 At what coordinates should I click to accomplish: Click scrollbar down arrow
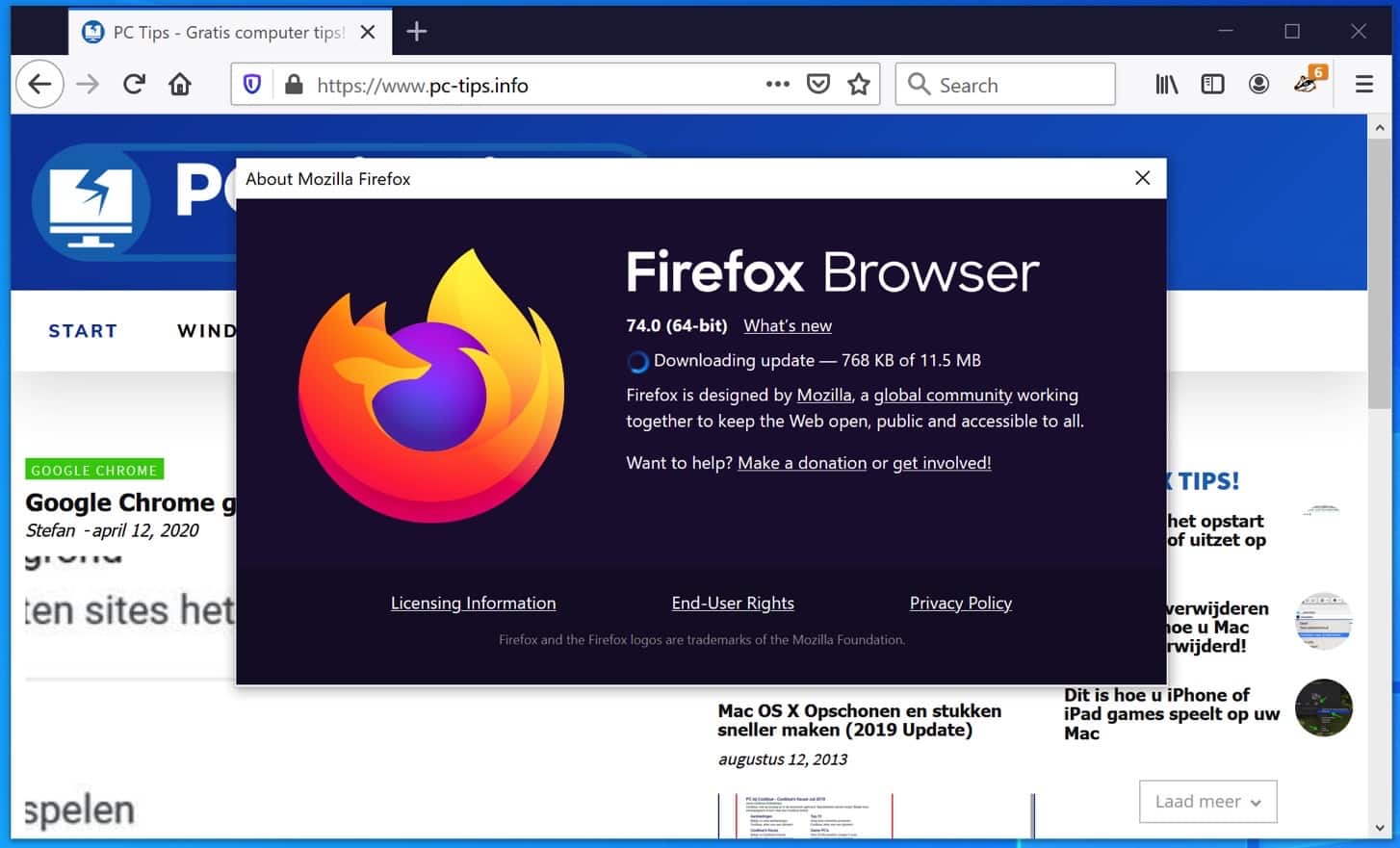(x=1379, y=827)
